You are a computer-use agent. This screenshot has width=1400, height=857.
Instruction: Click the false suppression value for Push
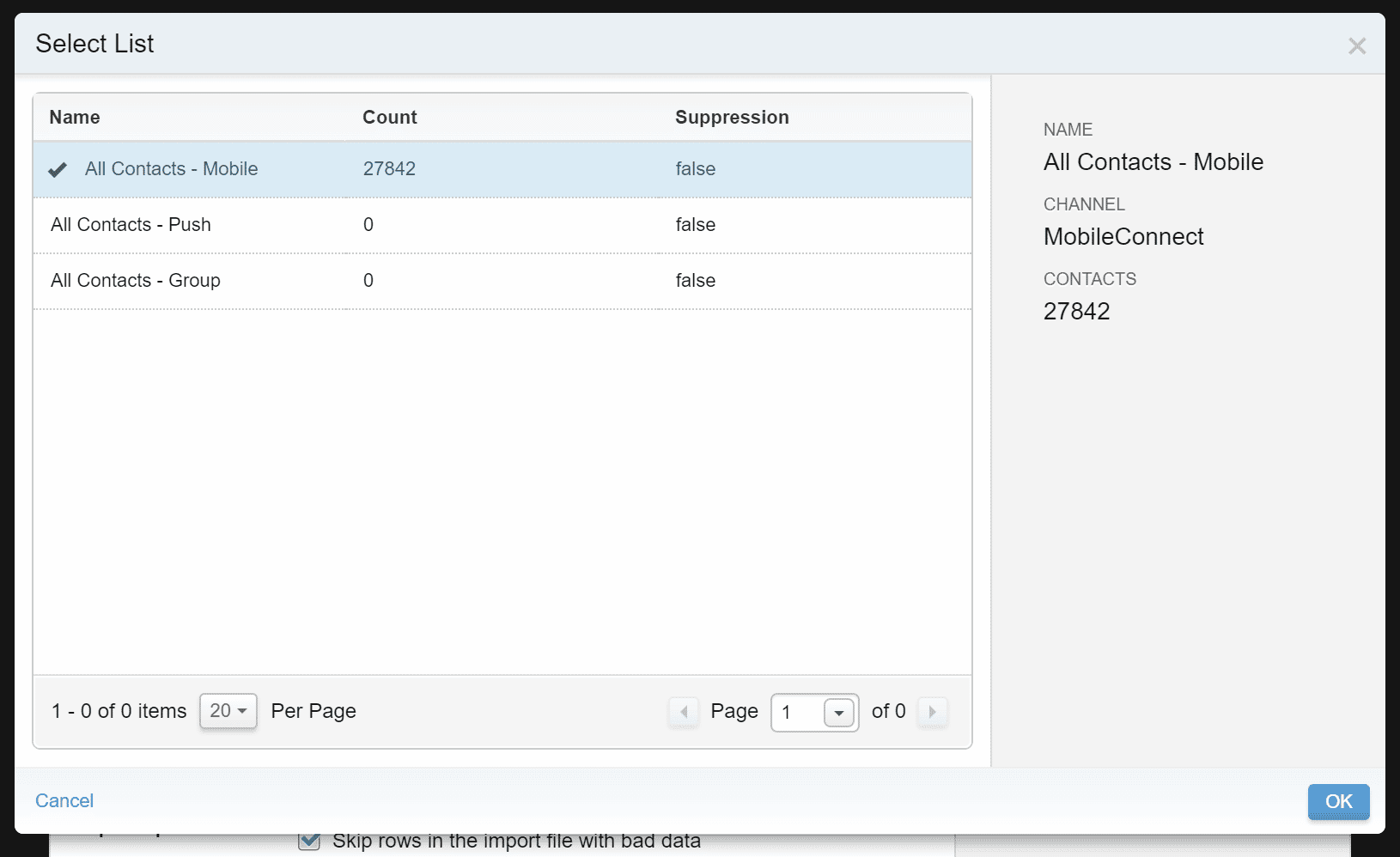click(x=695, y=225)
